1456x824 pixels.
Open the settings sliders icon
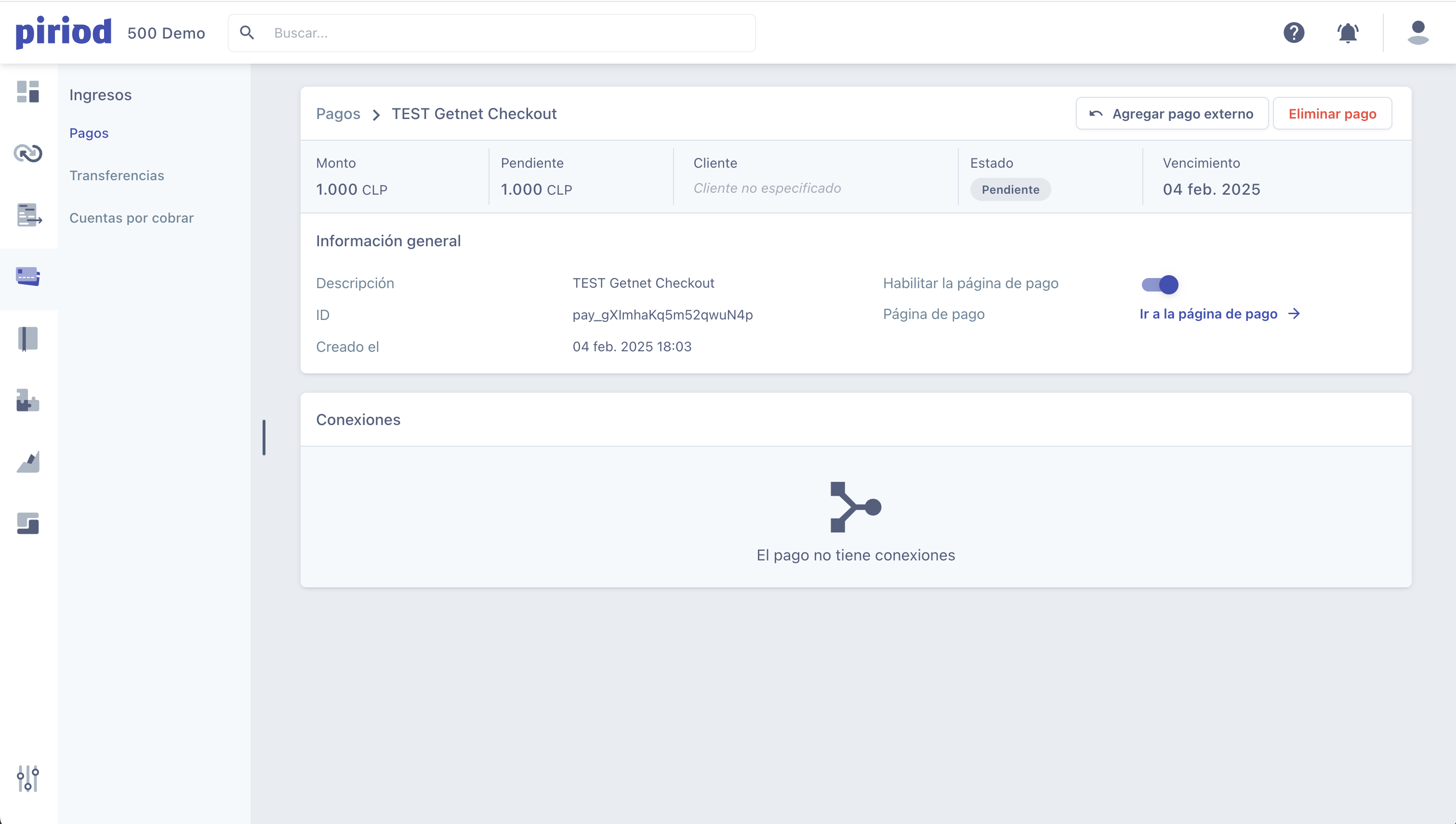pyautogui.click(x=28, y=779)
